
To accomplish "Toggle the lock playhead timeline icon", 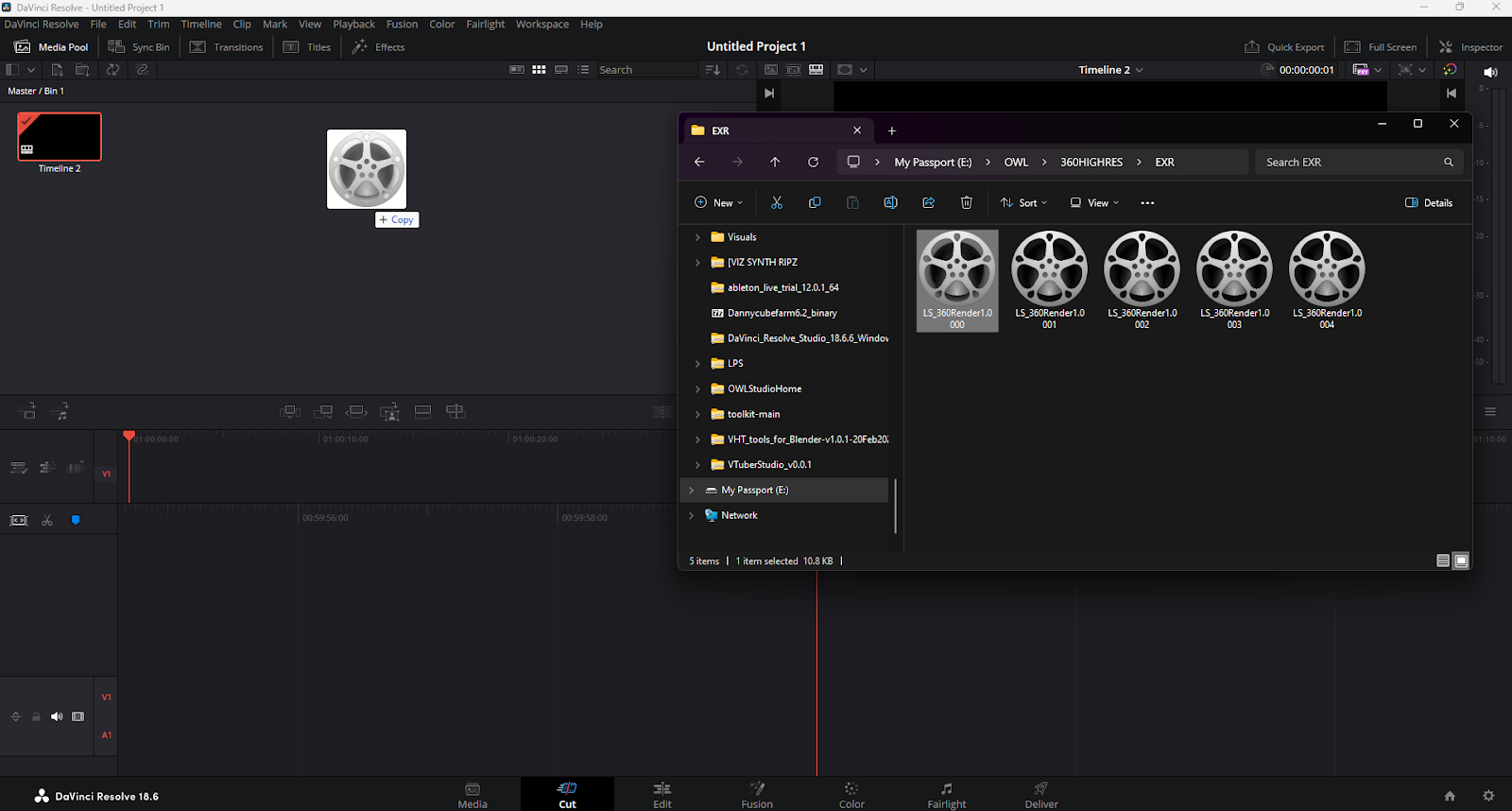I will pos(19,521).
